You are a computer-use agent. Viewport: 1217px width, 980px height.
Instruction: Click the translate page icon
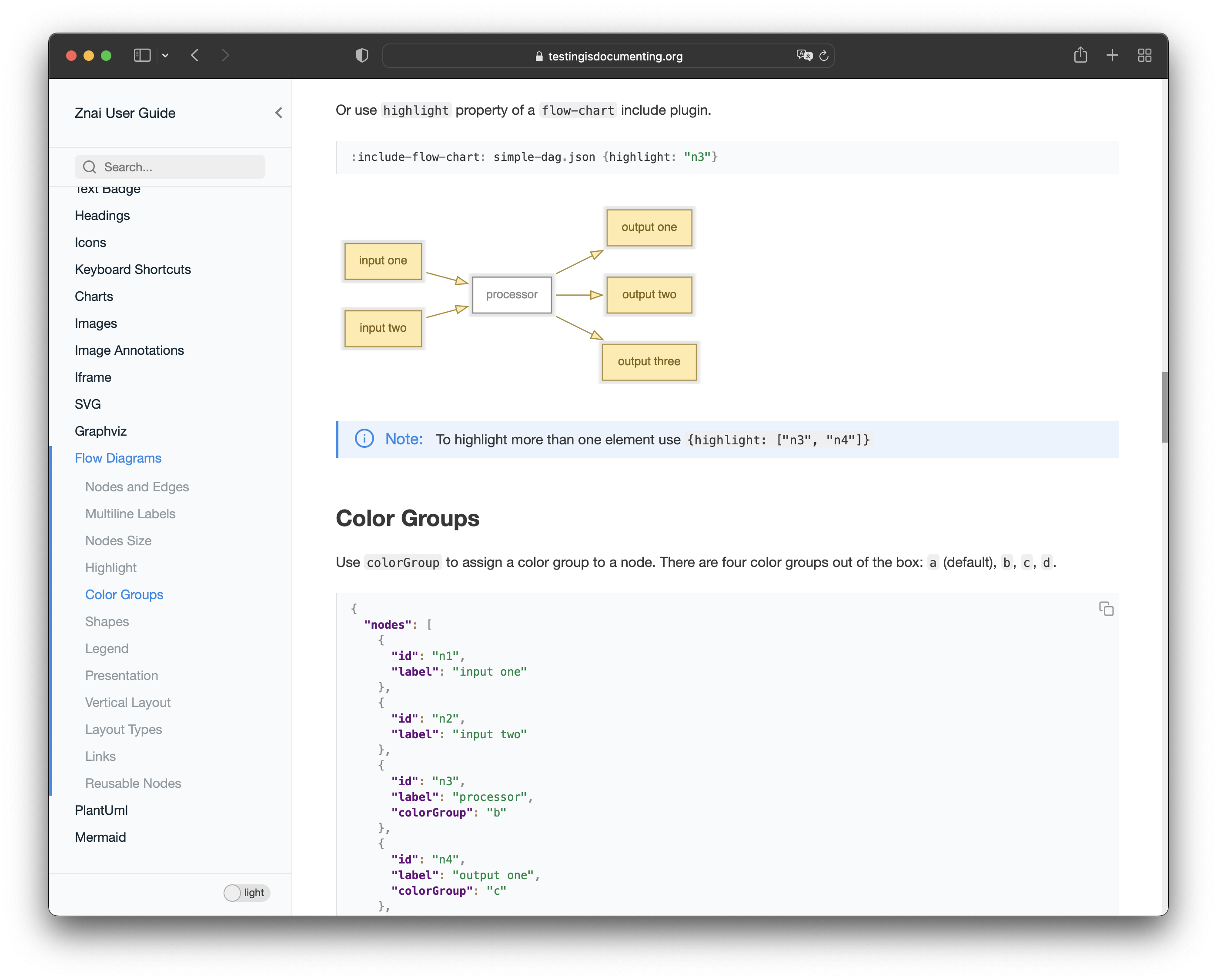point(804,55)
